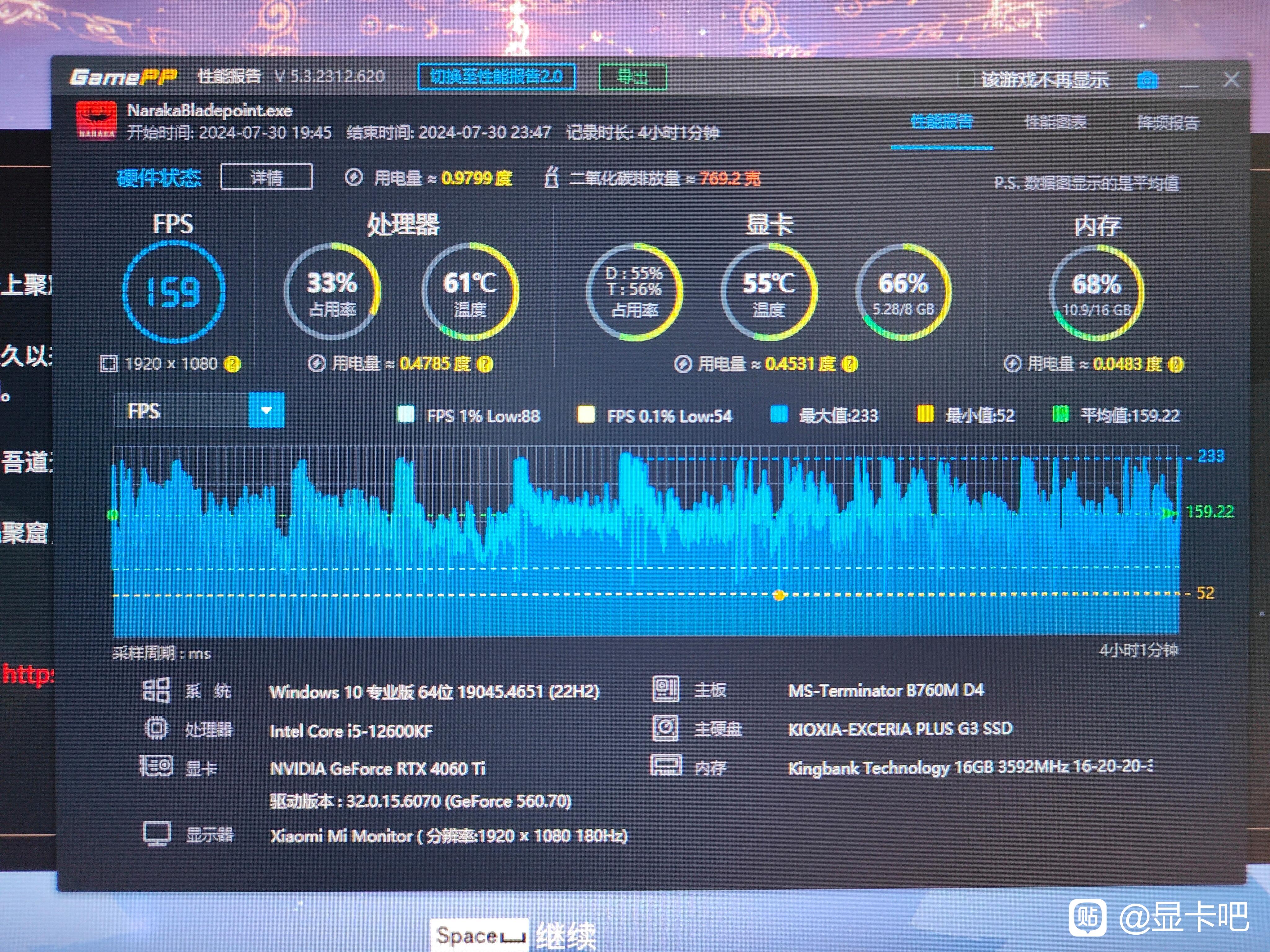Viewport: 1270px width, 952px height.
Task: Click the memory power meter icon
Action: [x=1012, y=364]
